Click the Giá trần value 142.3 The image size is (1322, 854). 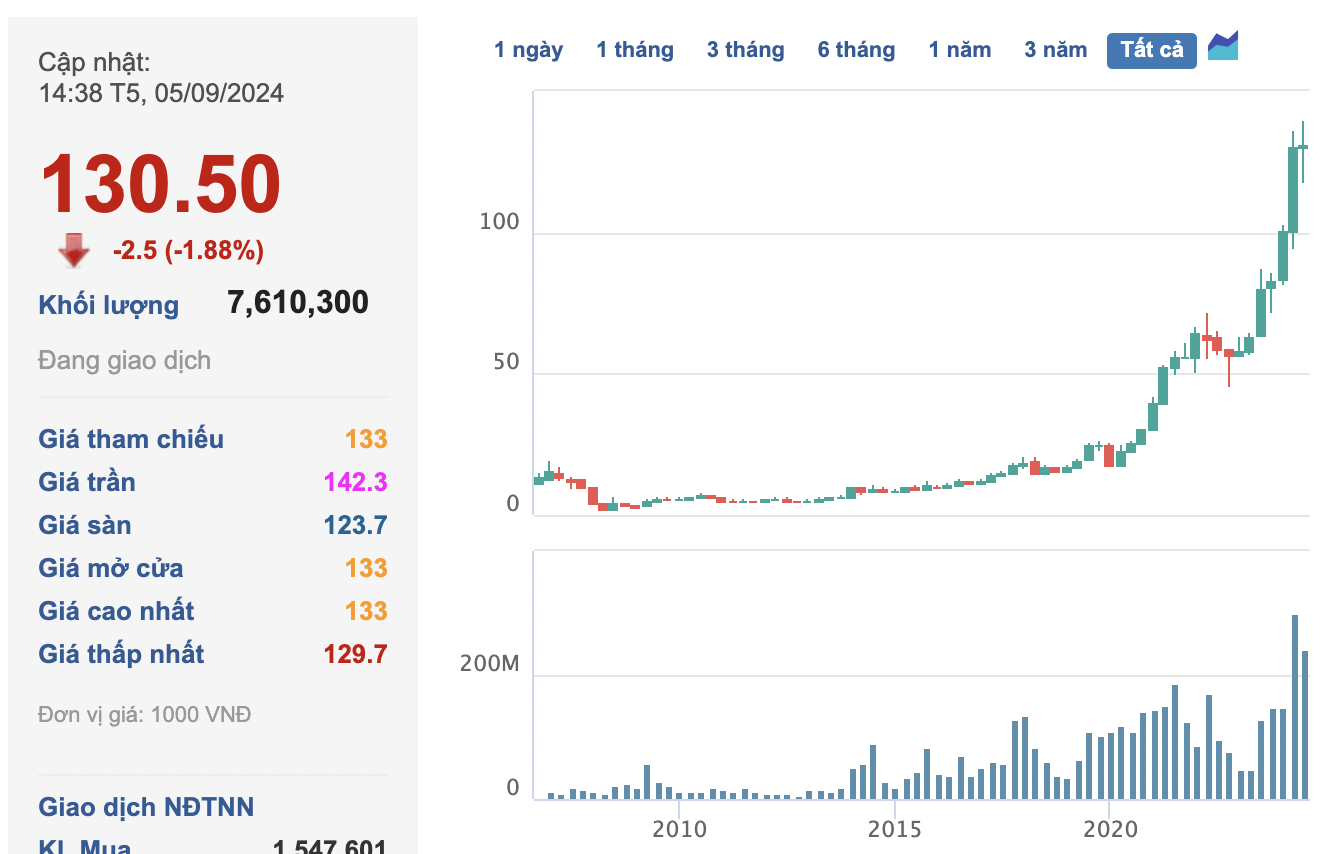(x=355, y=482)
